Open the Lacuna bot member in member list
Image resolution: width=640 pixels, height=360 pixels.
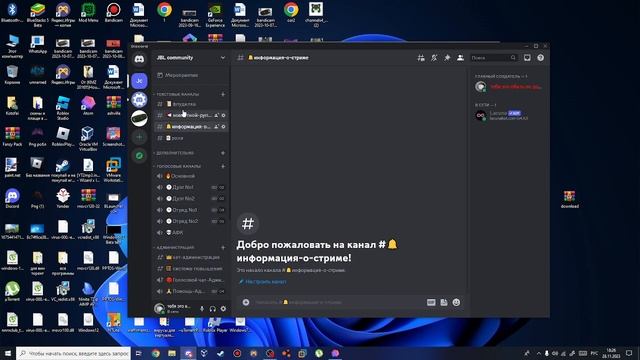(x=509, y=116)
